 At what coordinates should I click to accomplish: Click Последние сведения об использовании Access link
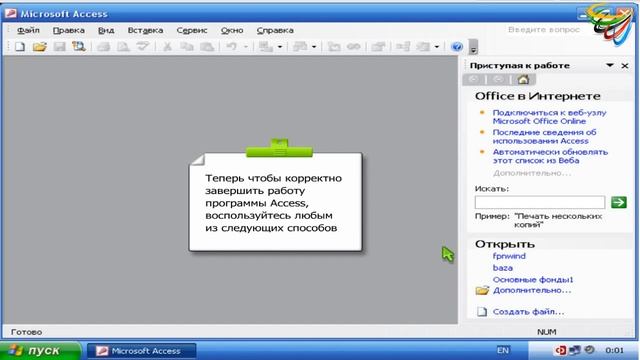pyautogui.click(x=544, y=136)
